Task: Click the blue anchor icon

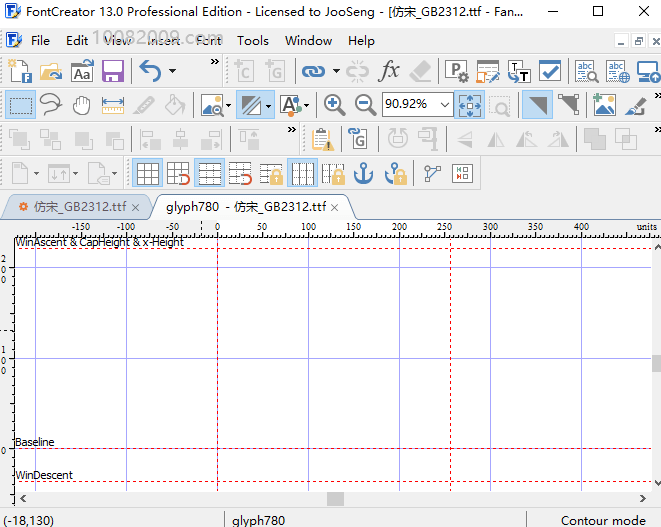Action: tap(364, 174)
